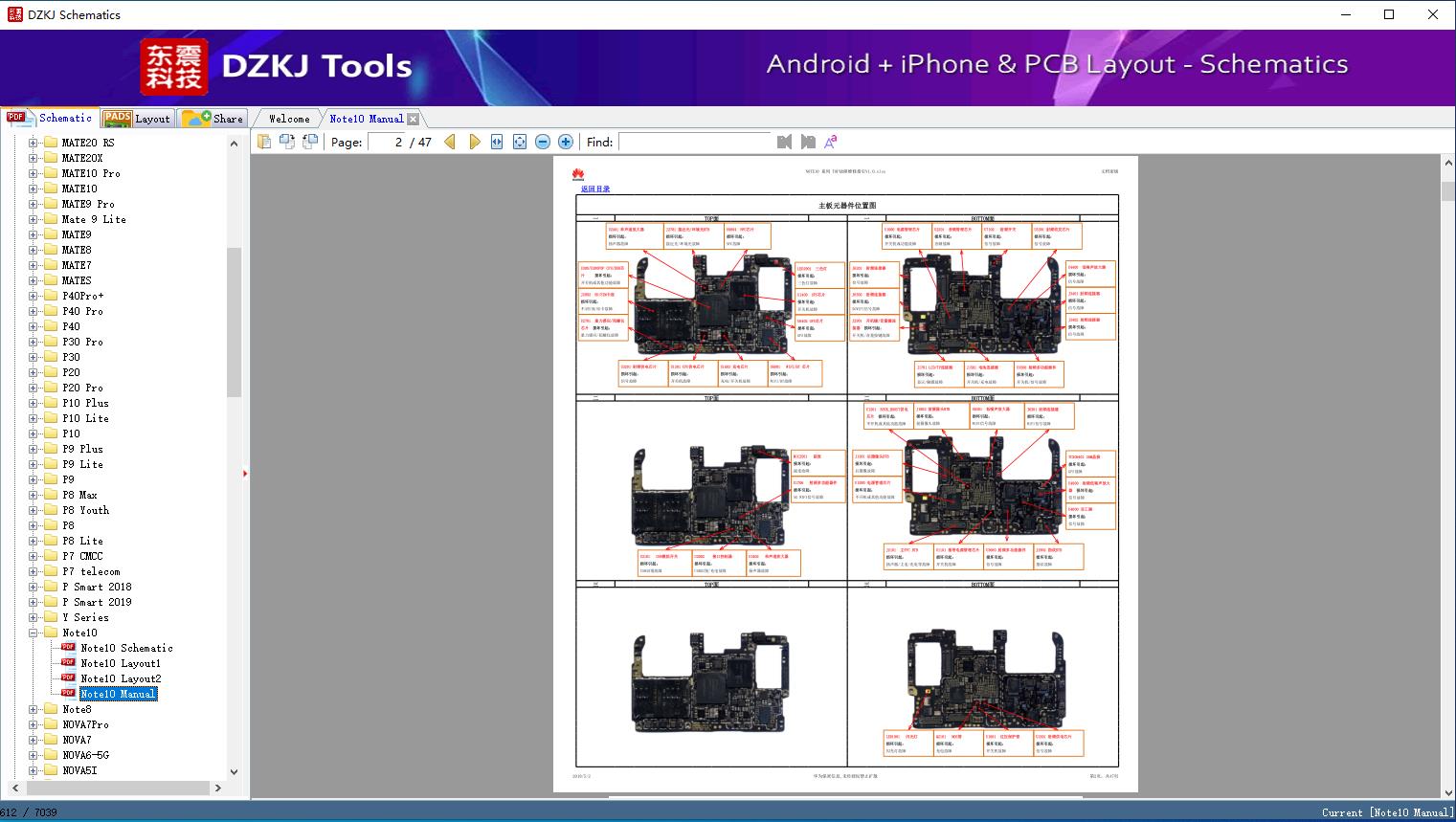Open the Share tab
The height and width of the screenshot is (822, 1456).
tap(213, 119)
